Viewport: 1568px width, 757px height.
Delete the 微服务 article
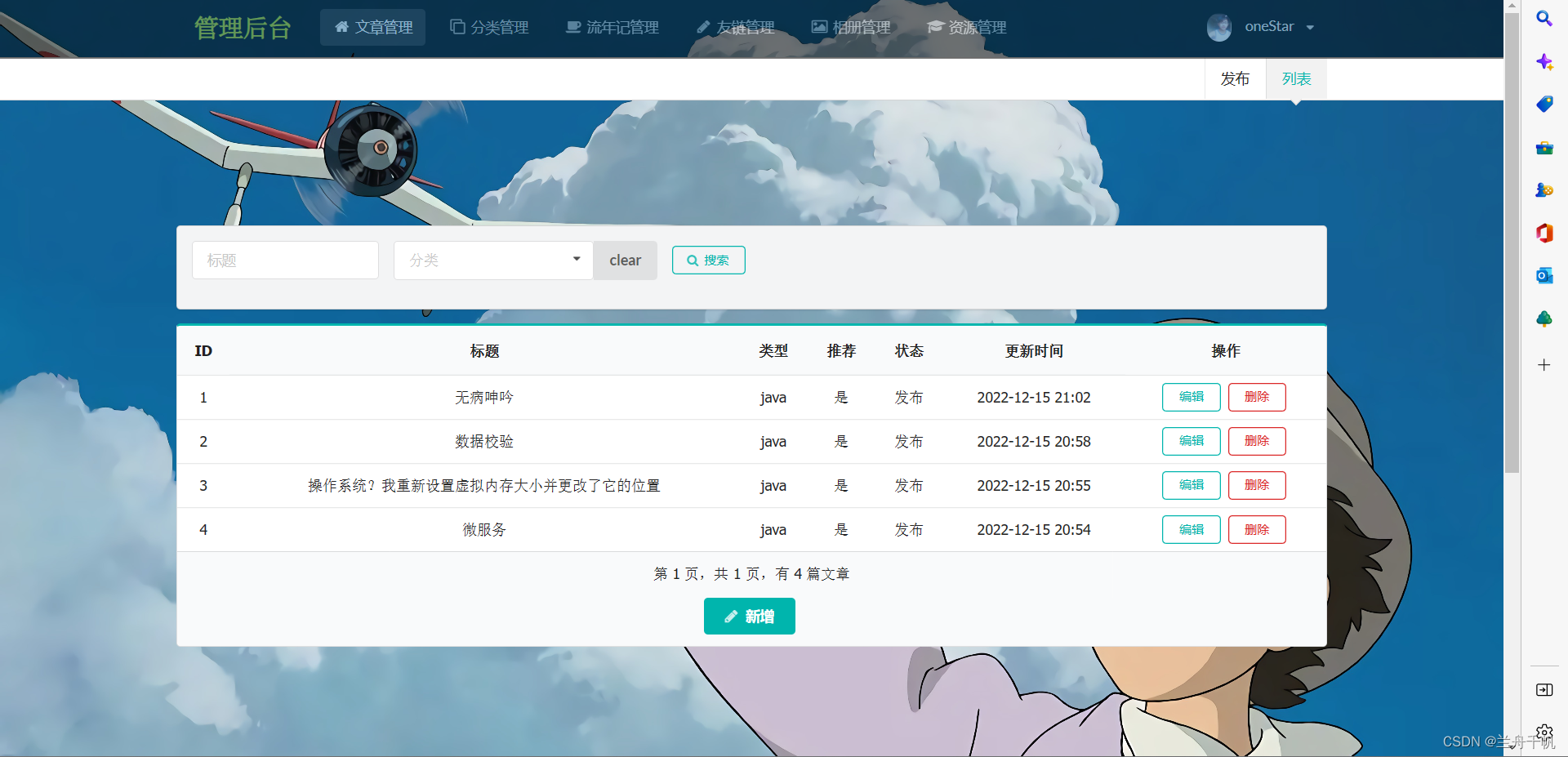point(1257,529)
